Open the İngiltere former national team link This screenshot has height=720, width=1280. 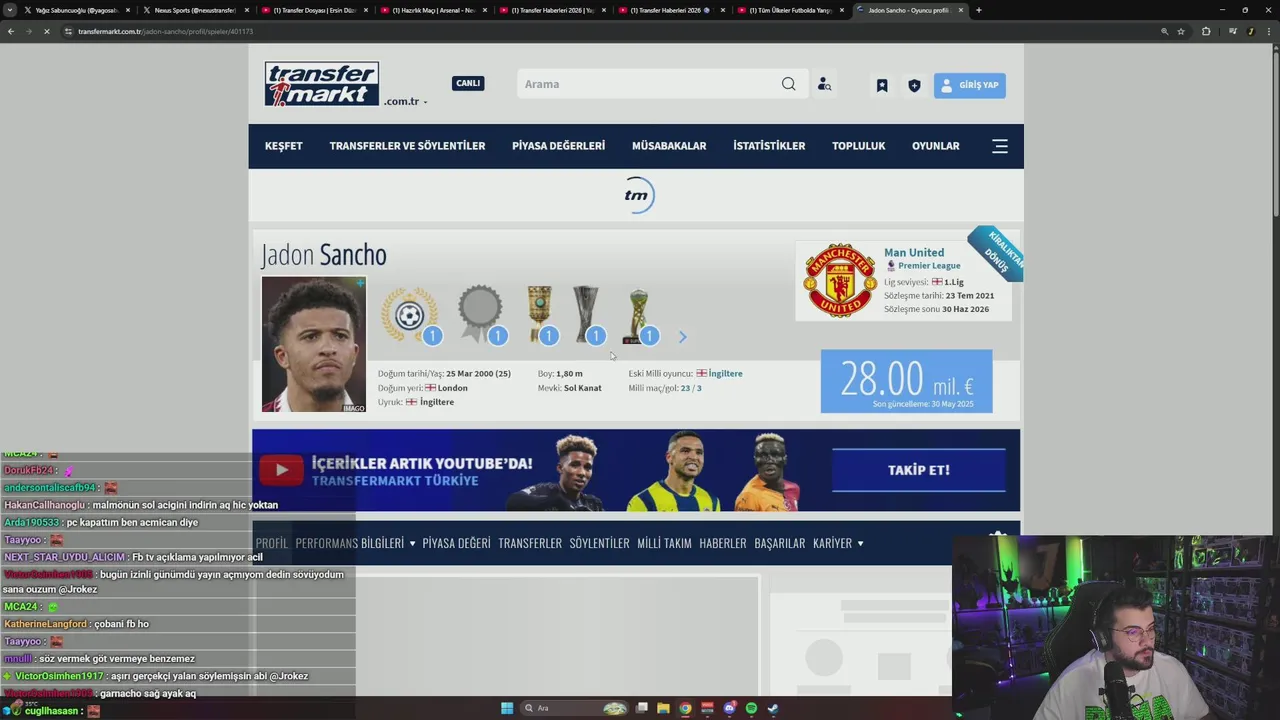tap(725, 374)
